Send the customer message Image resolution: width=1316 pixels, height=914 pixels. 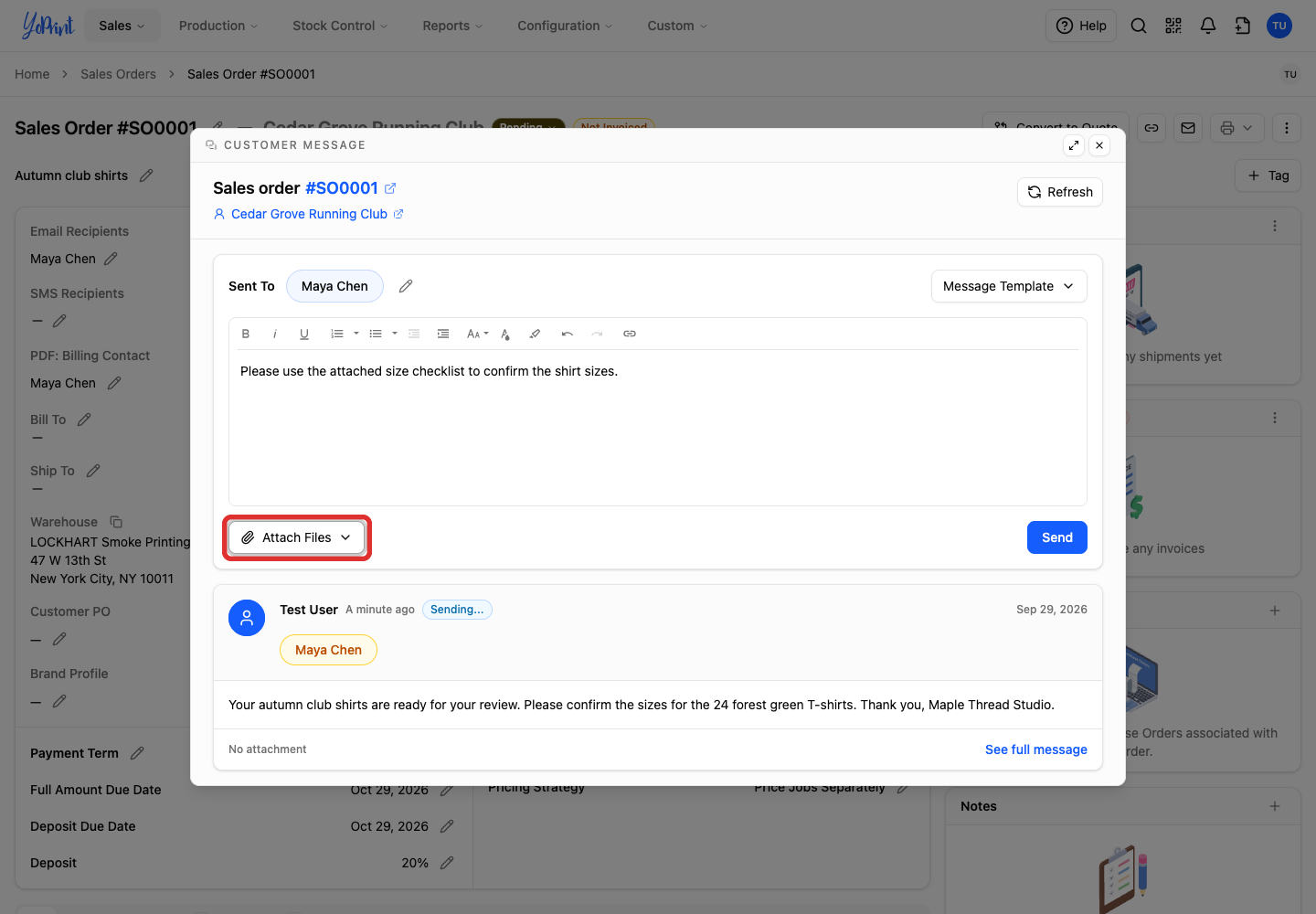pos(1057,537)
